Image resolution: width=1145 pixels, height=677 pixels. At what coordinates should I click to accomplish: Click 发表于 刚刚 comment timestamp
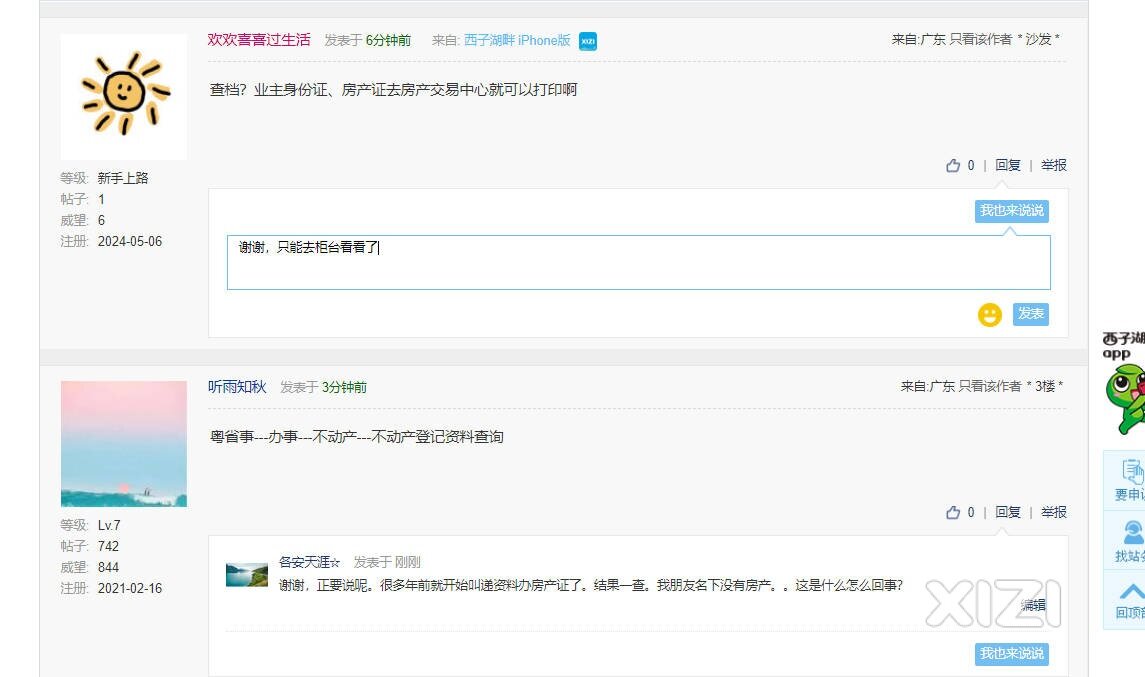coord(387,562)
